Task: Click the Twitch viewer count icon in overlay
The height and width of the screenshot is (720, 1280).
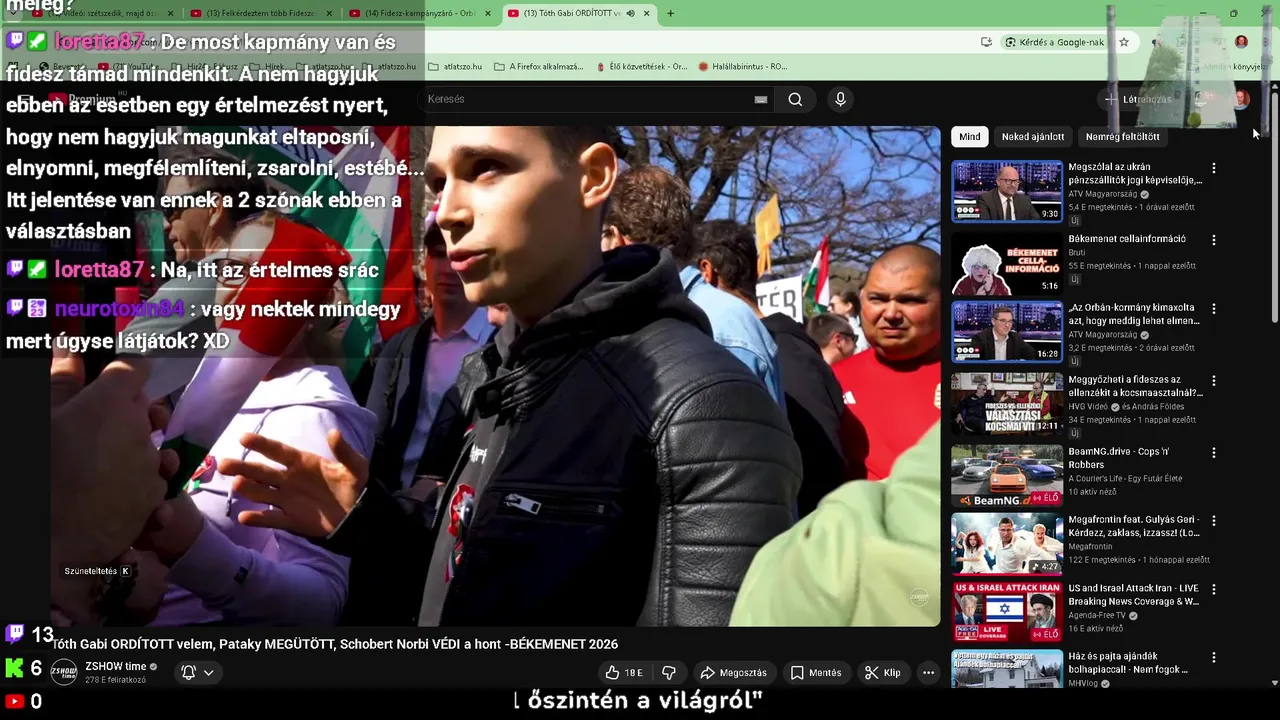Action: click(15, 633)
